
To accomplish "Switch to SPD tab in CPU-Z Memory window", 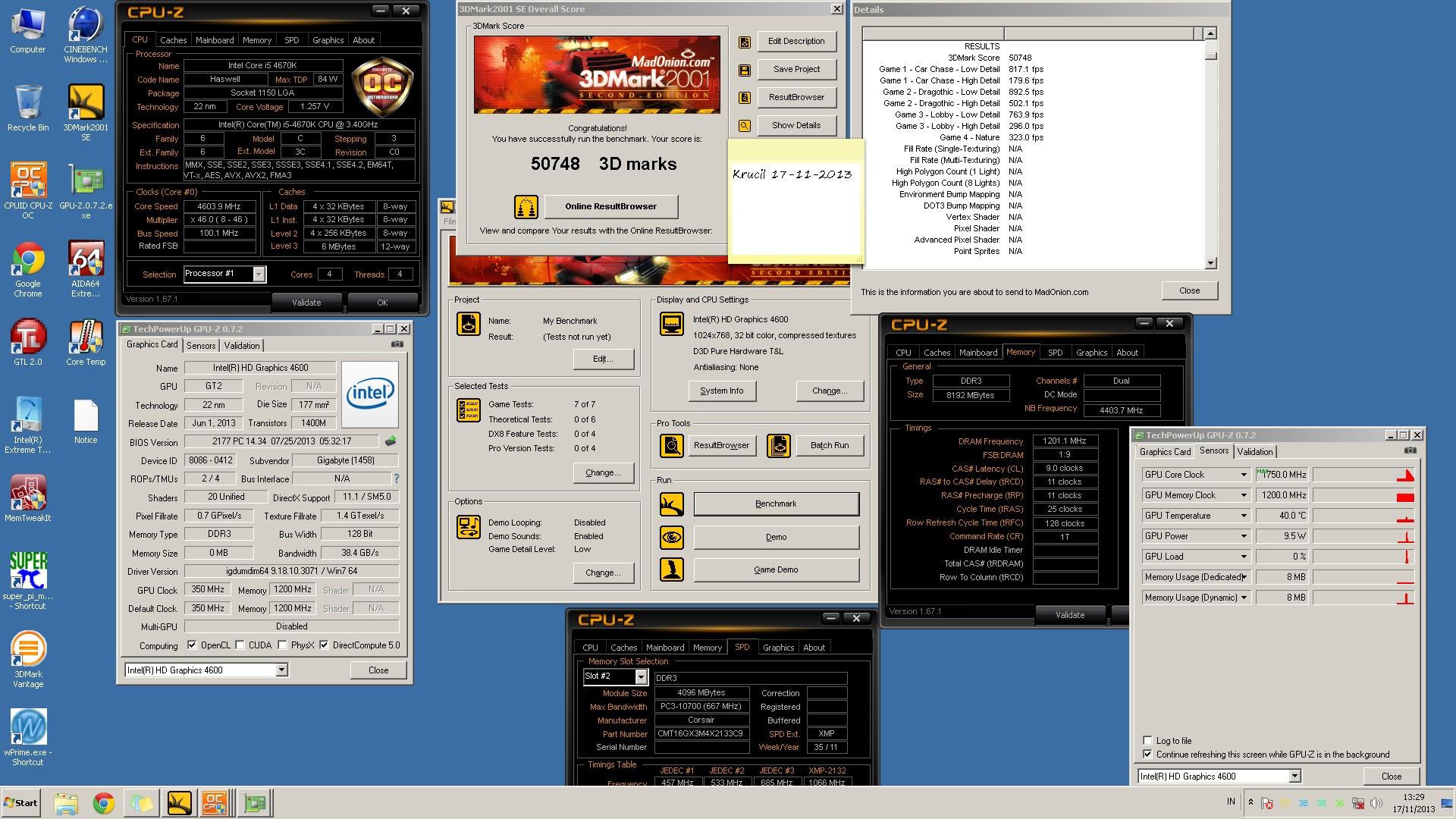I will pos(1055,353).
